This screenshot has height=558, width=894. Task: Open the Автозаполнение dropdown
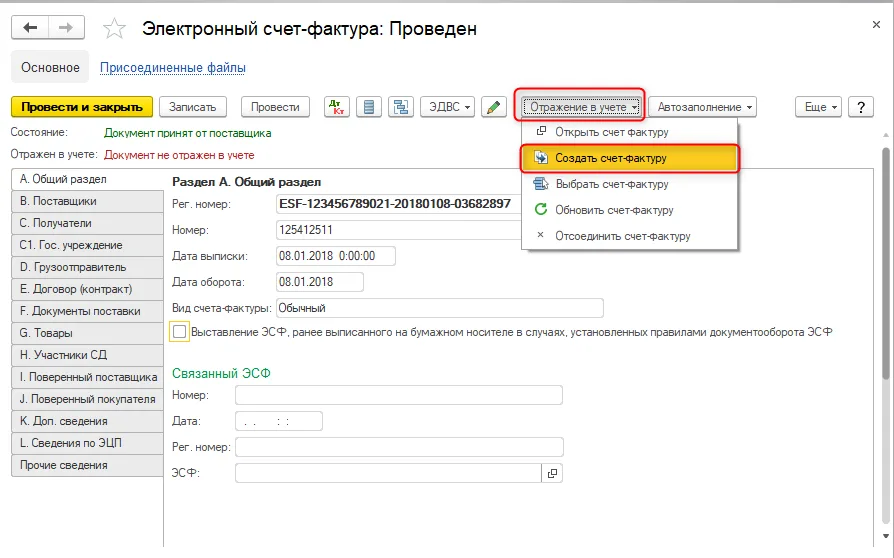tap(702, 107)
